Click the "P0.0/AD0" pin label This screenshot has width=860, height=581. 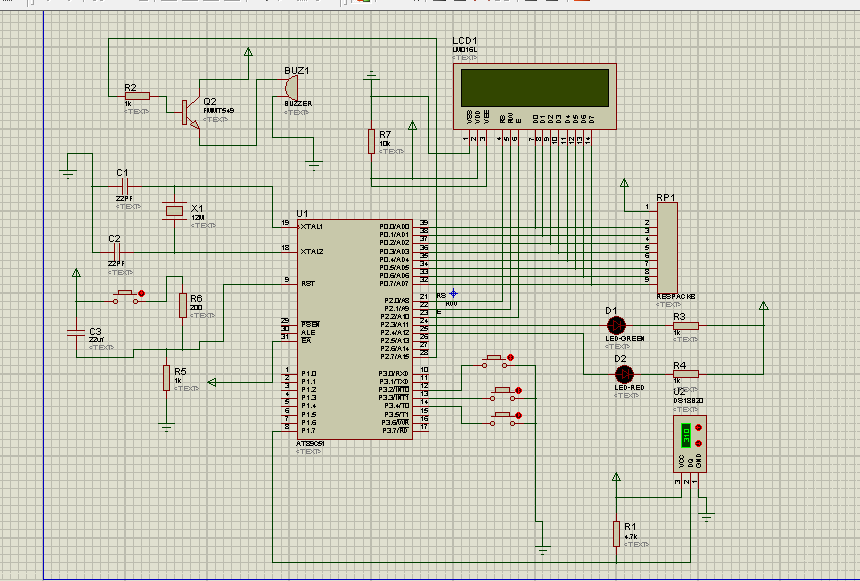coord(394,227)
